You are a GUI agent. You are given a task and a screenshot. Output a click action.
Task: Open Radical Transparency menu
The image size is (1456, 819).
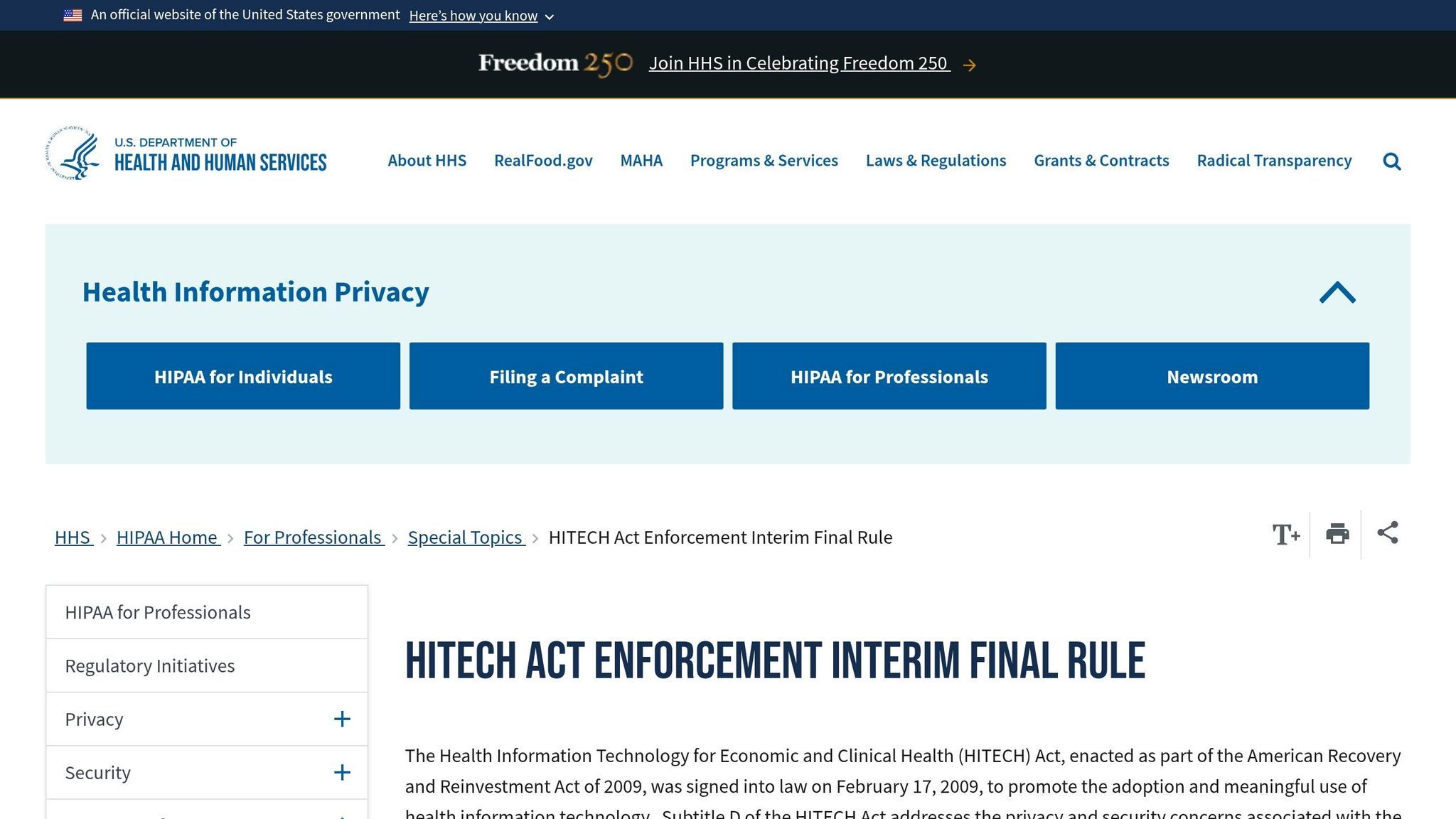click(x=1274, y=161)
